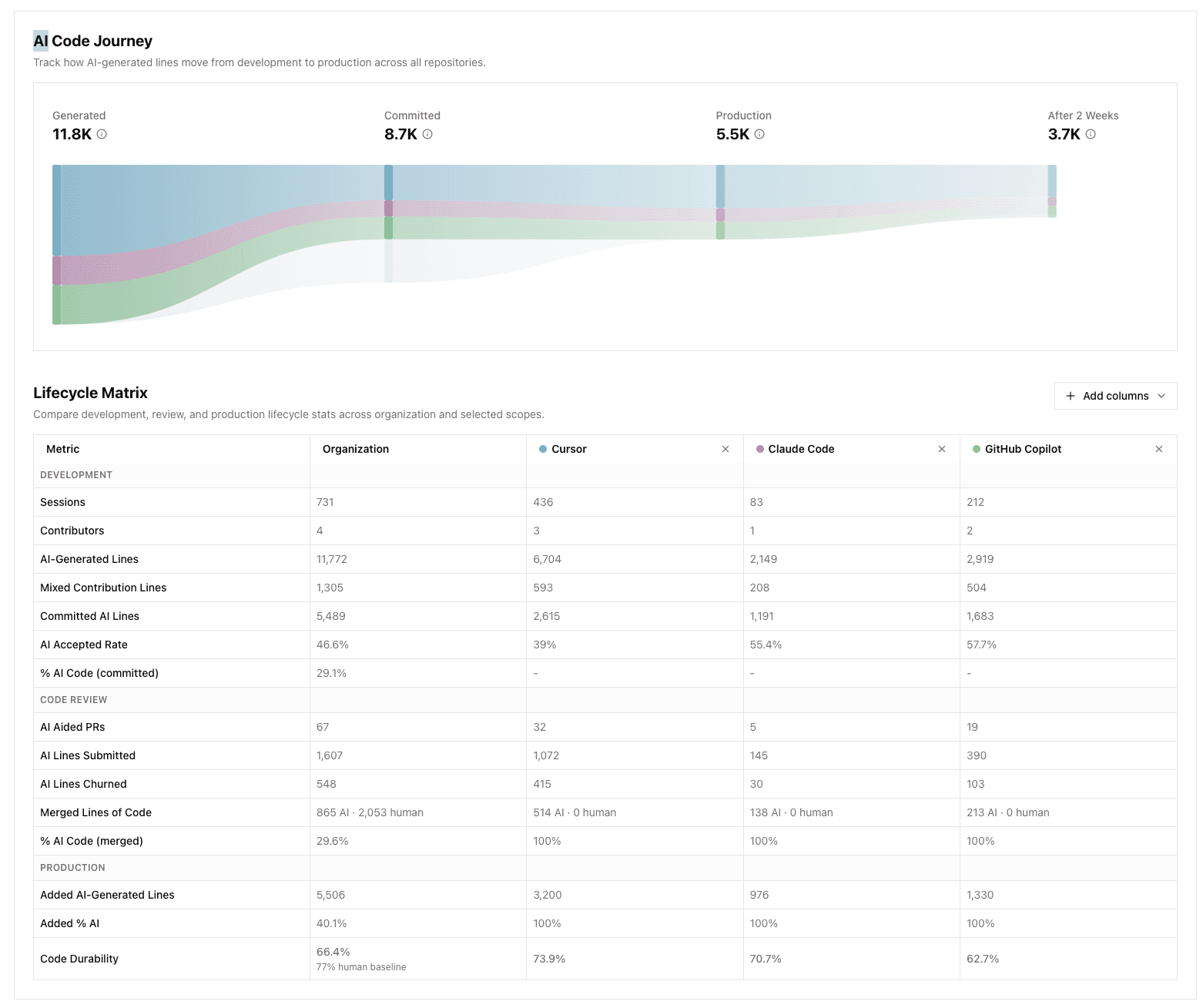Click the info icon next to Production 5.5K
1203x1008 pixels.
tap(759, 134)
